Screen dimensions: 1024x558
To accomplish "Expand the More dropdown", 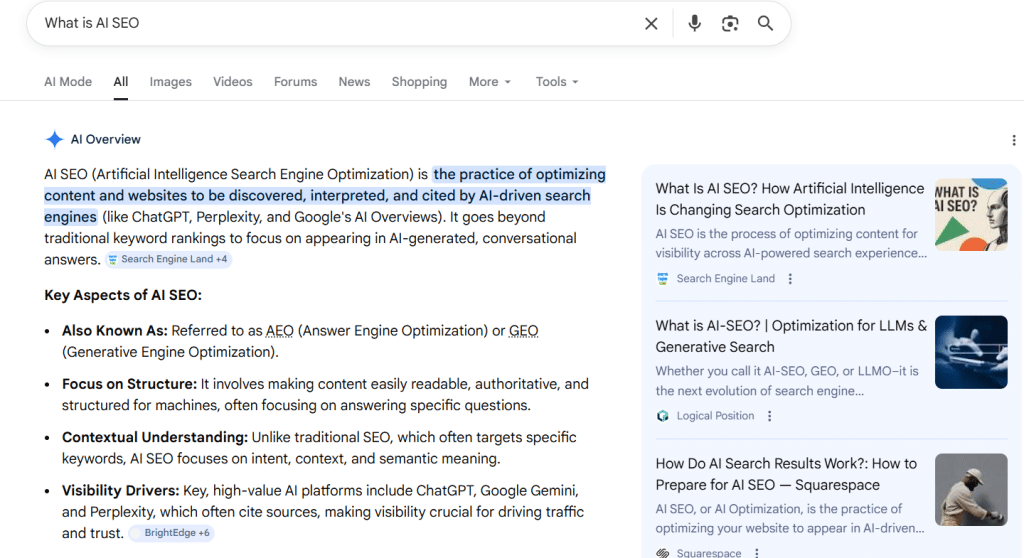I will [x=490, y=82].
